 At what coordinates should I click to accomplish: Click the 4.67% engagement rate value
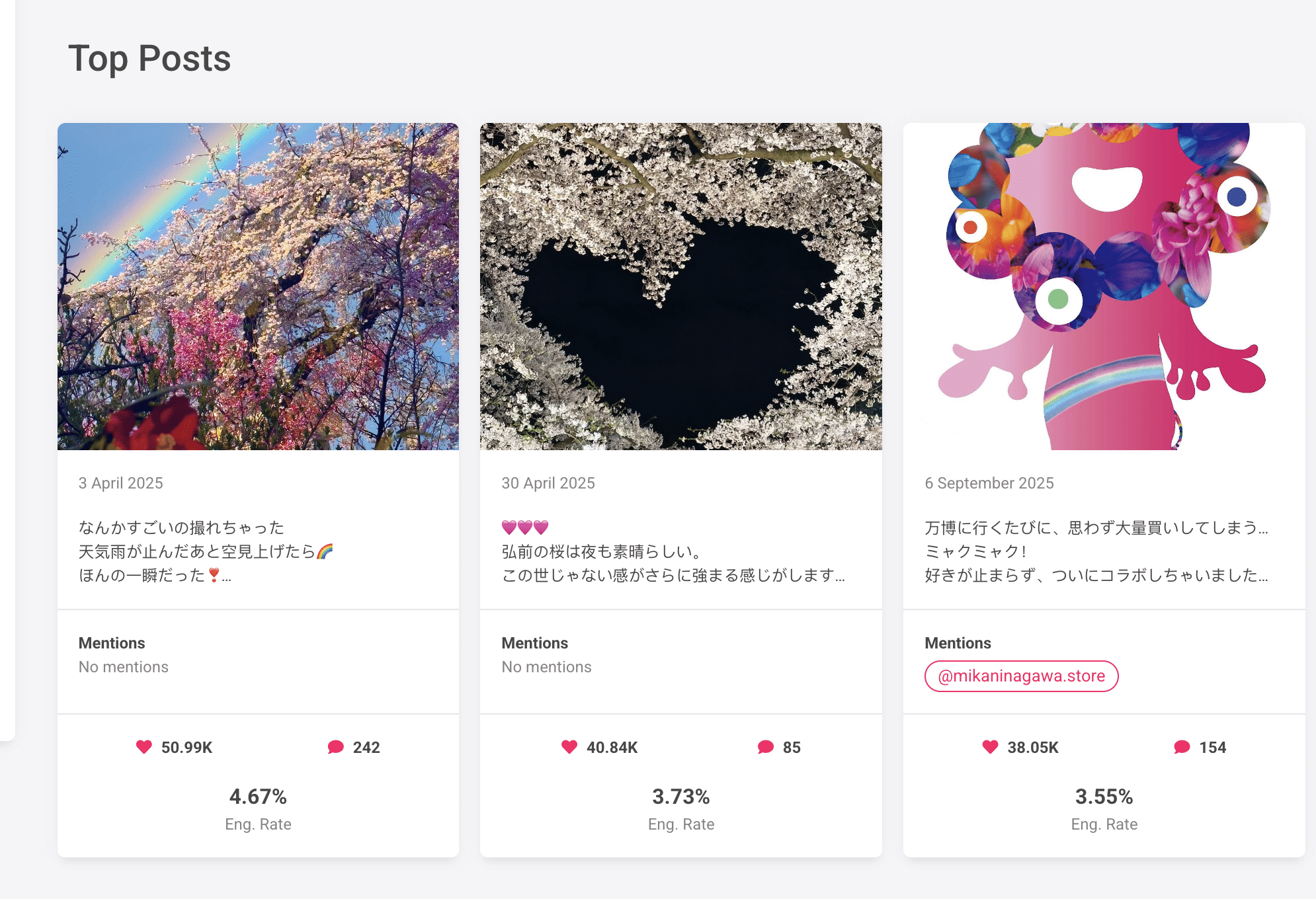click(258, 797)
